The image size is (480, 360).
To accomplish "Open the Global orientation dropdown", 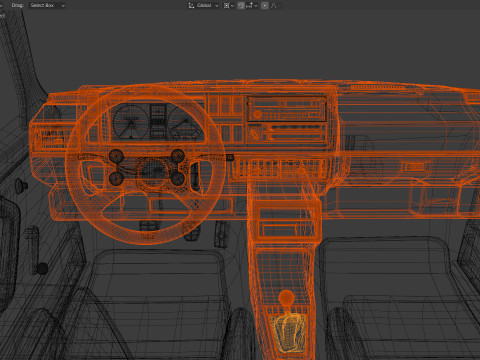I will tap(207, 5).
